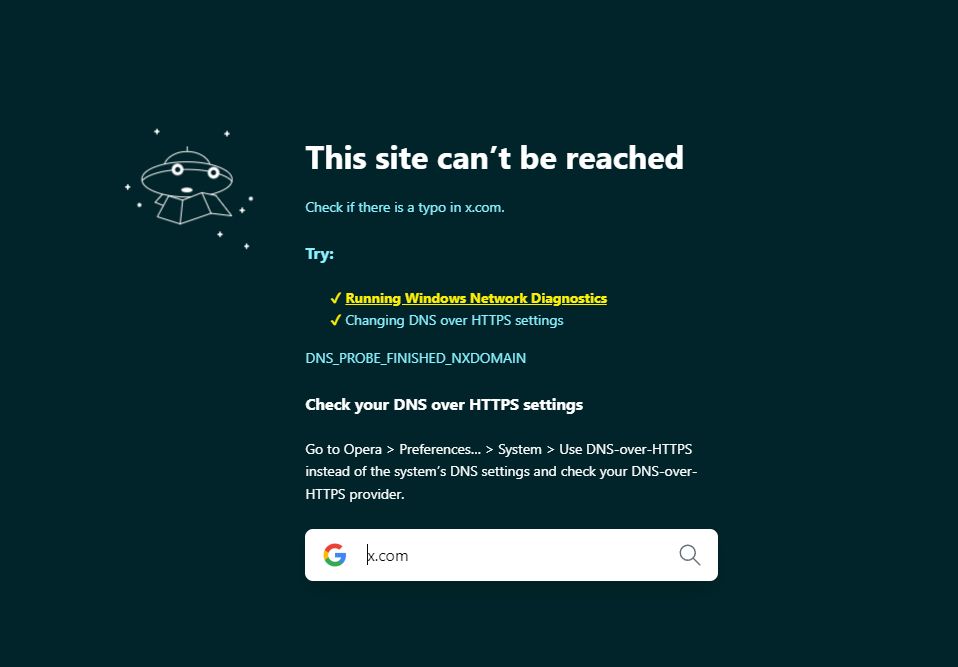Click "HTTPS provider." ending the paragraph
958x667 pixels.
(x=355, y=494)
